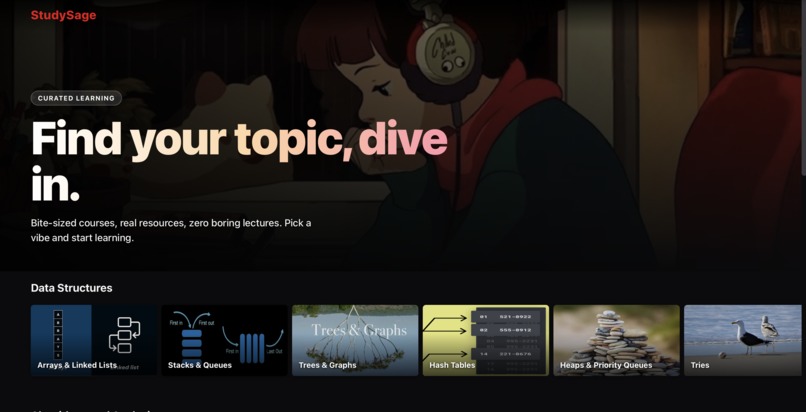Open the Stacks & Queues course card
Screen dimensions: 806x412
[225, 341]
